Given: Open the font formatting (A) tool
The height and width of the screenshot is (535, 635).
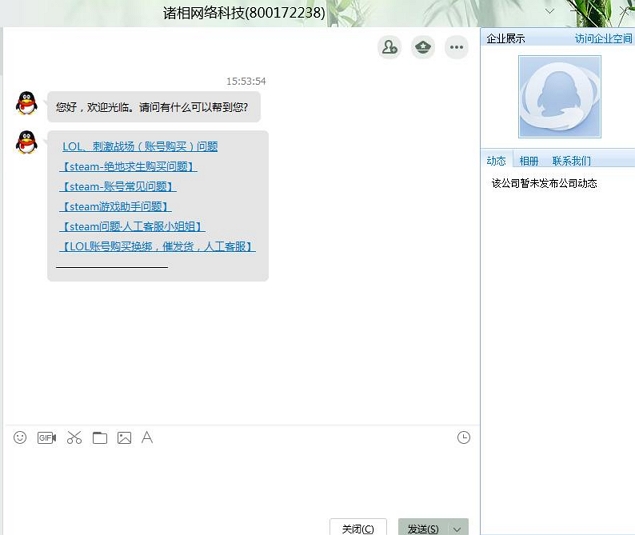Looking at the screenshot, I should click(x=147, y=437).
